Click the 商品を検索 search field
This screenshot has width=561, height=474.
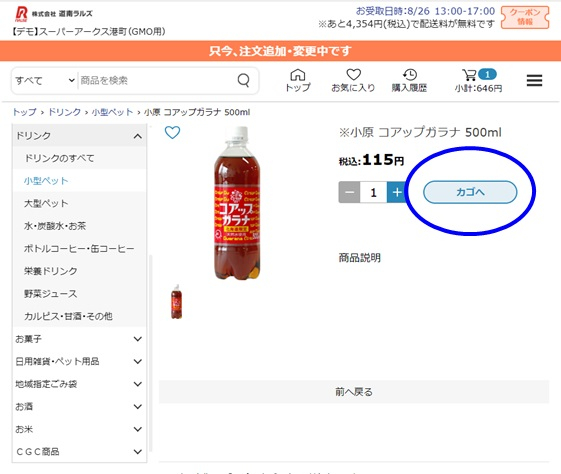click(x=156, y=80)
